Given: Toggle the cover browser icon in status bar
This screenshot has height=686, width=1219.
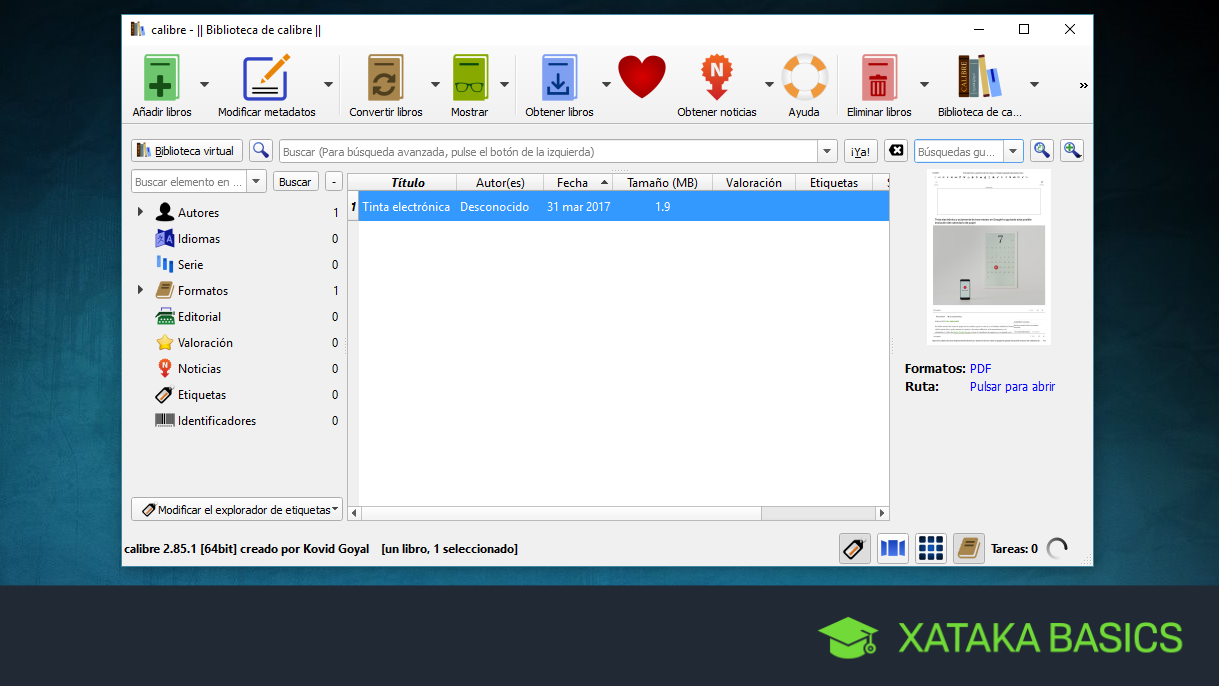Looking at the screenshot, I should (x=892, y=548).
